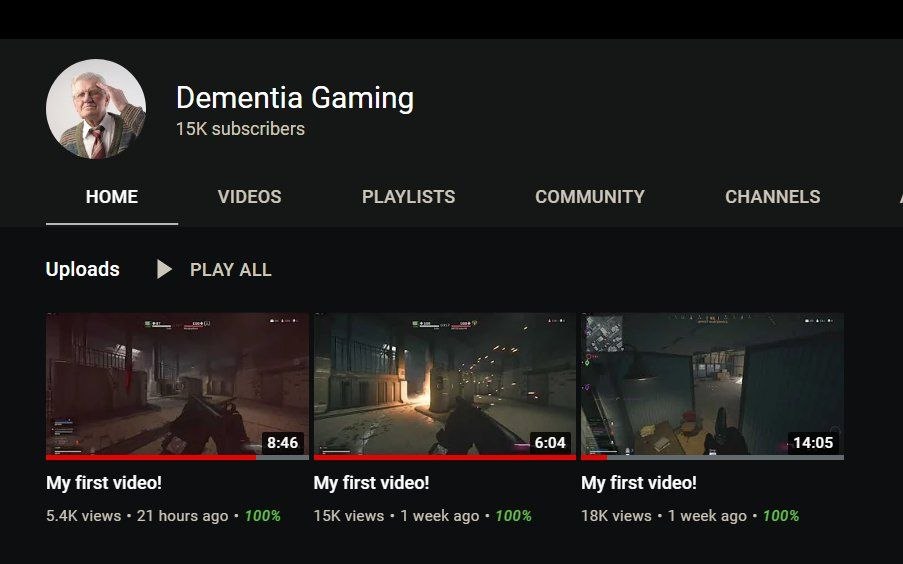Click the 15K subscribers text
903x564 pixels.
tap(240, 128)
